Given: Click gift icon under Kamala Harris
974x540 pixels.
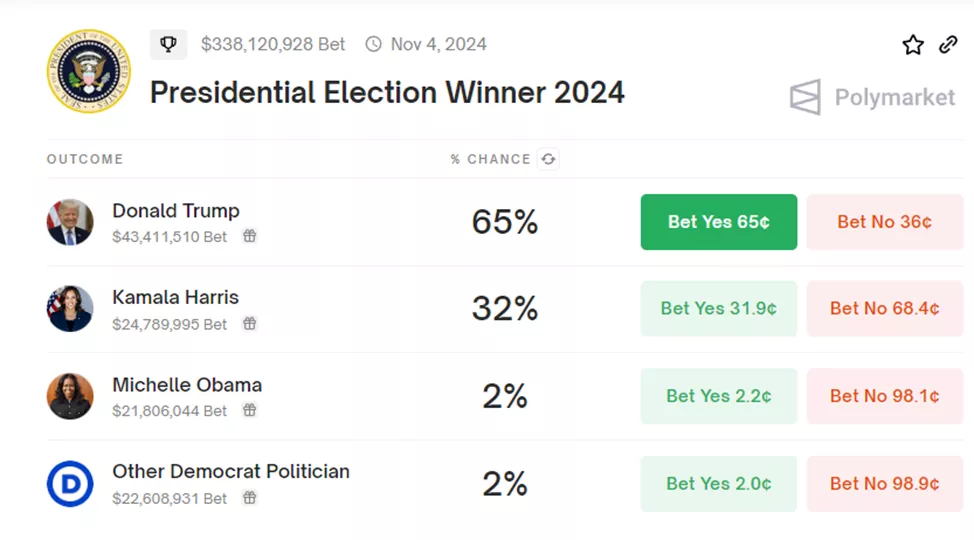Looking at the screenshot, I should point(250,324).
